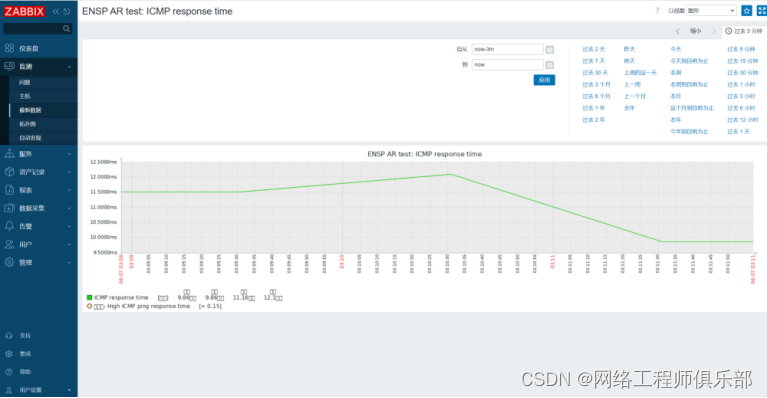Choose the 过去 7 天 range
Image resolution: width=767 pixels, height=398 pixels.
(x=594, y=61)
